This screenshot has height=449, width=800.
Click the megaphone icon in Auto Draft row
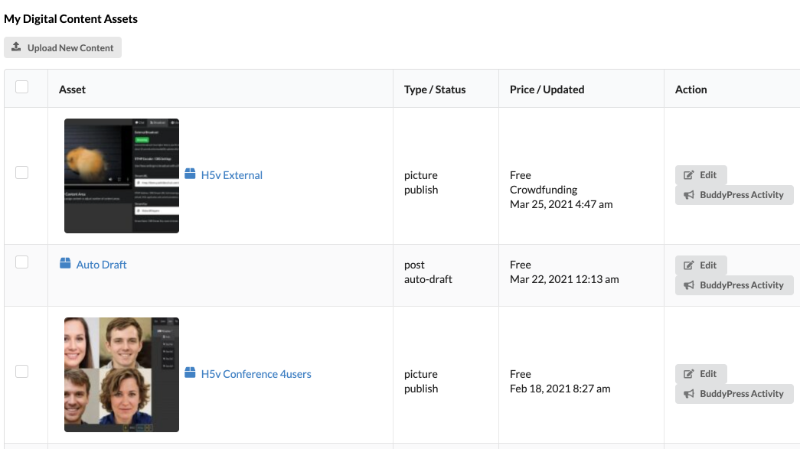(689, 285)
